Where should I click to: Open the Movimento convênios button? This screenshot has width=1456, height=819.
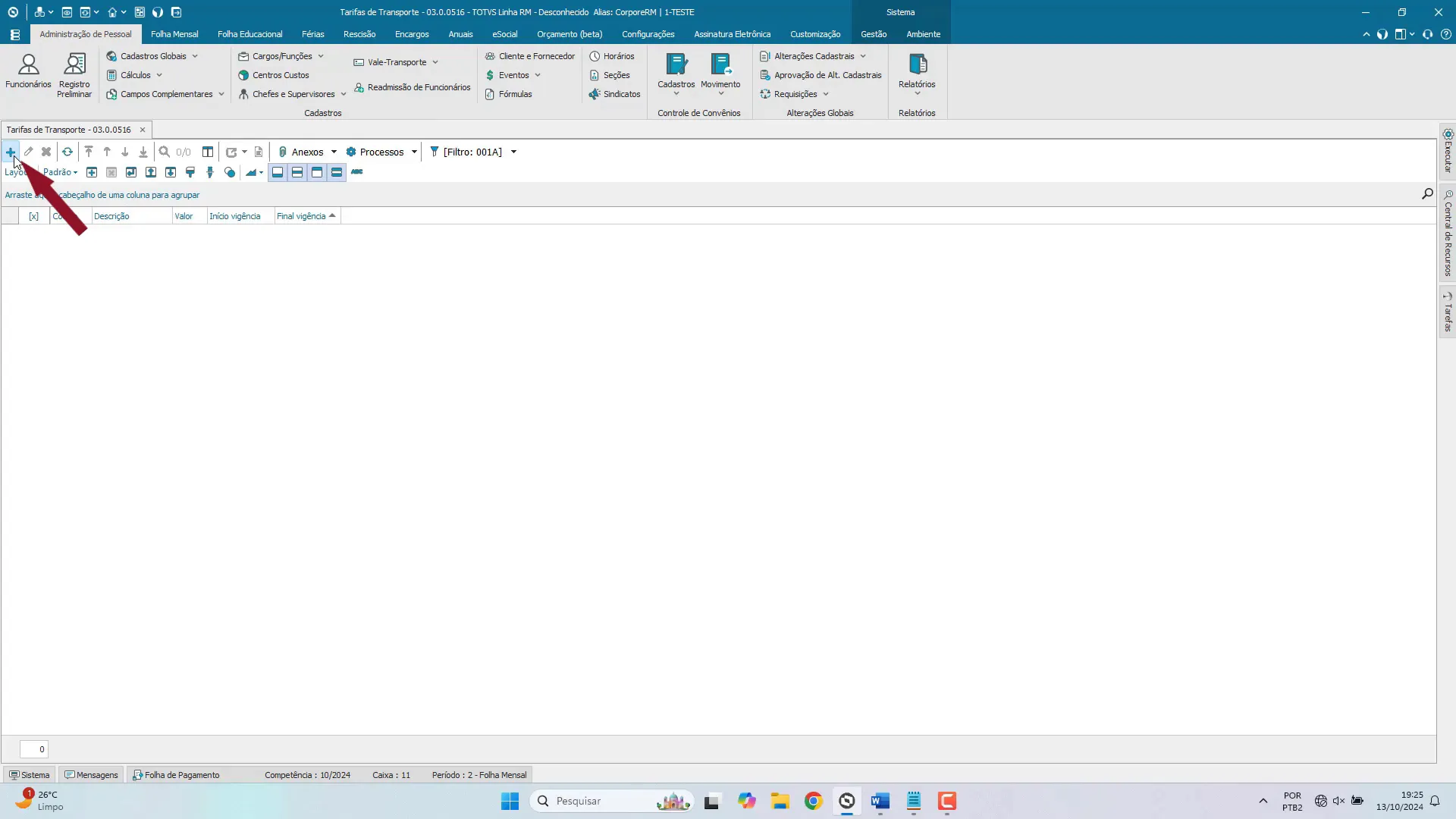[x=720, y=74]
